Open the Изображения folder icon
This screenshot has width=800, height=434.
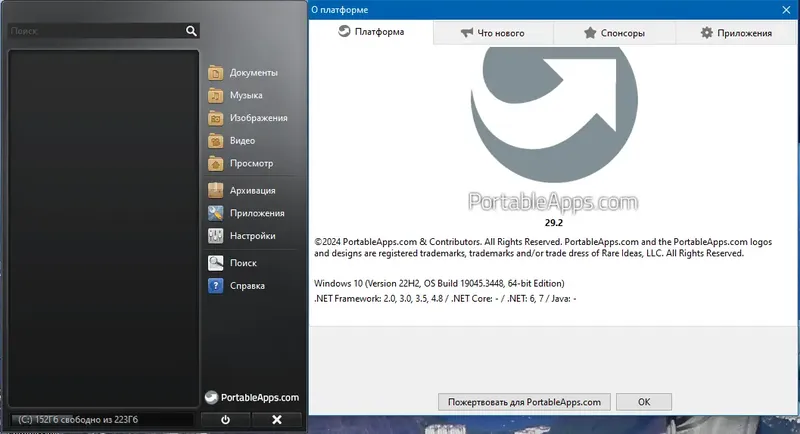click(x=215, y=118)
